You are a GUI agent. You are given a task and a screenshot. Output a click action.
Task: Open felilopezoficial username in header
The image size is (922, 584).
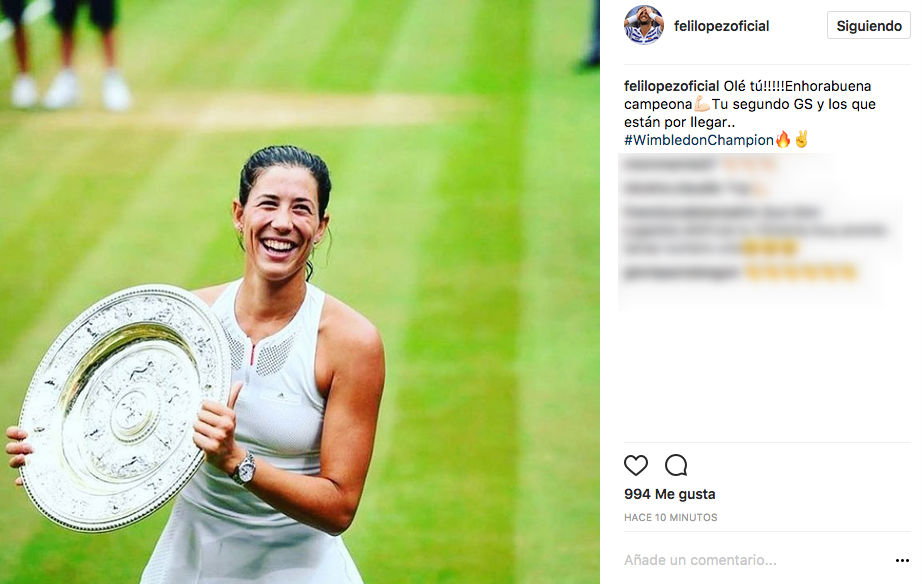coord(721,26)
